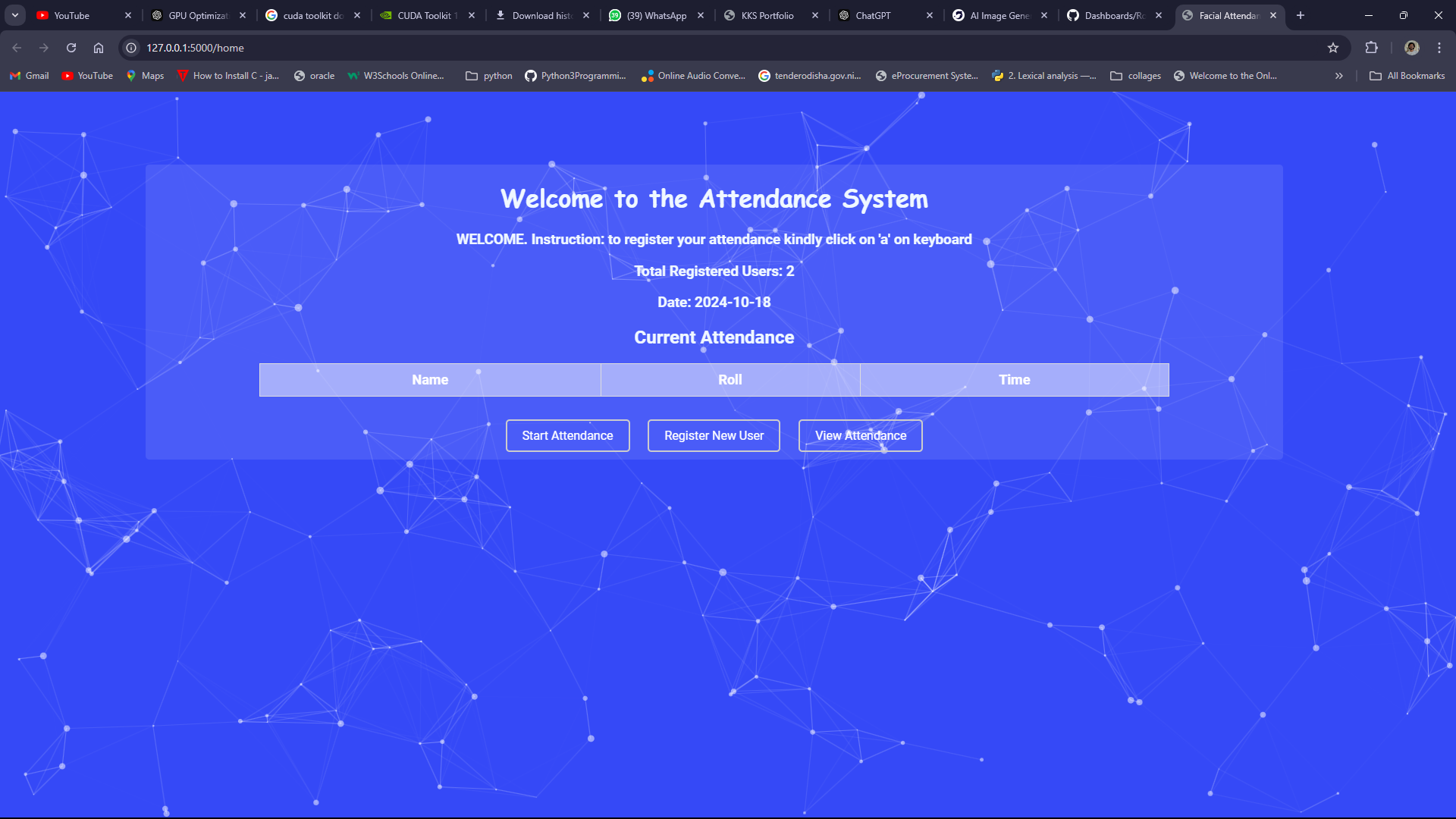
Task: Switch to AI Image Generator tab
Action: [1000, 15]
